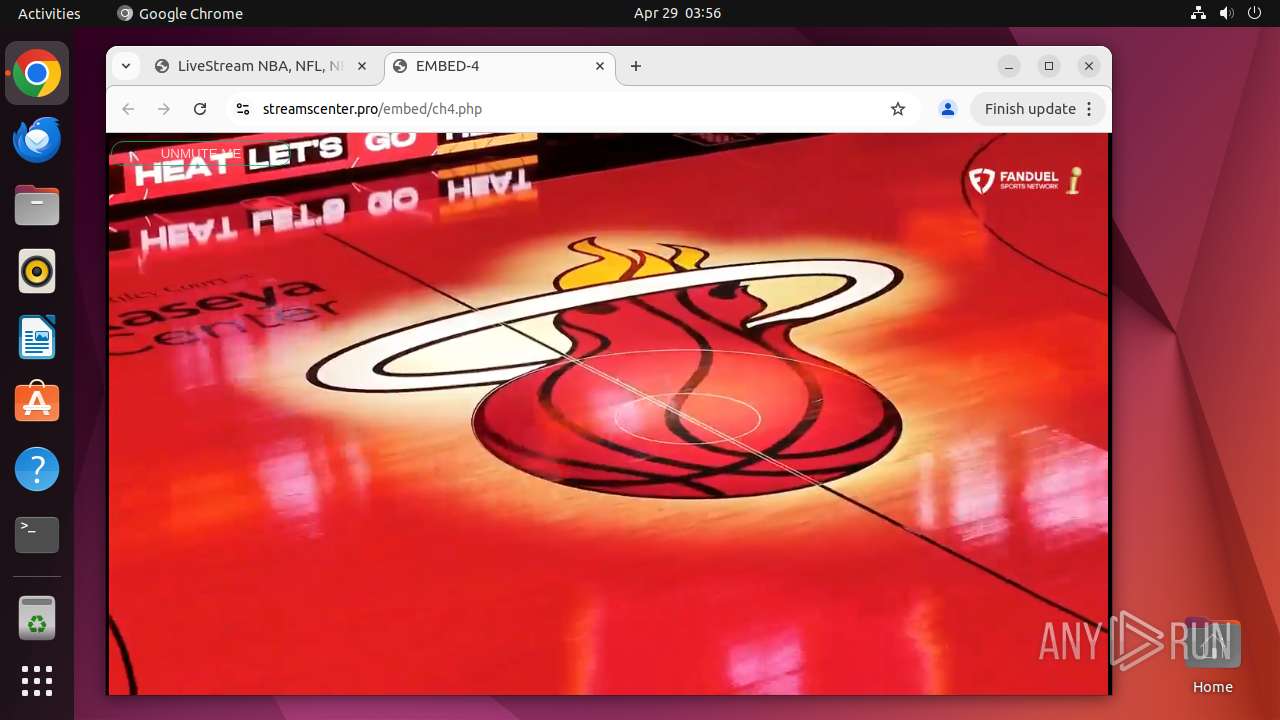Open the Help icon in dock

coord(37,469)
